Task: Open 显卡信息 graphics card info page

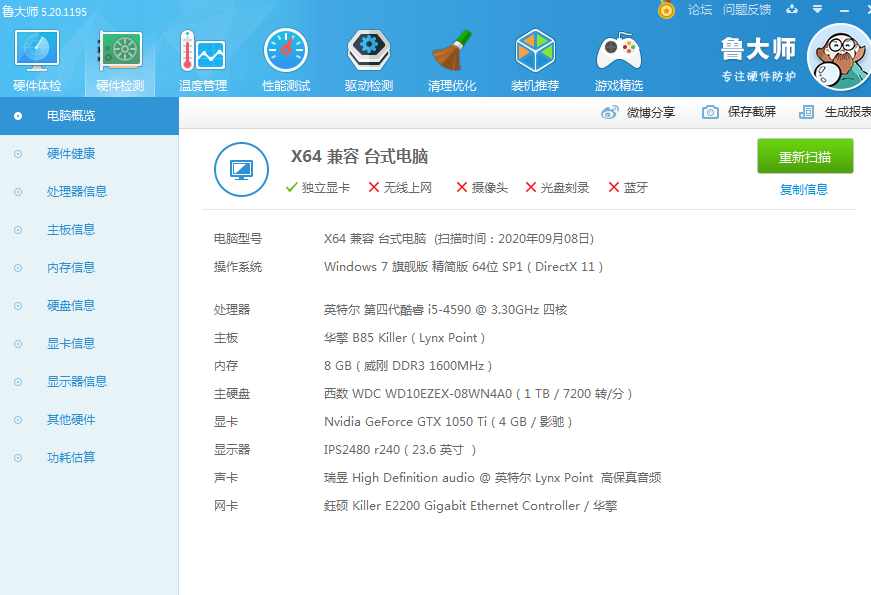Action: [71, 343]
